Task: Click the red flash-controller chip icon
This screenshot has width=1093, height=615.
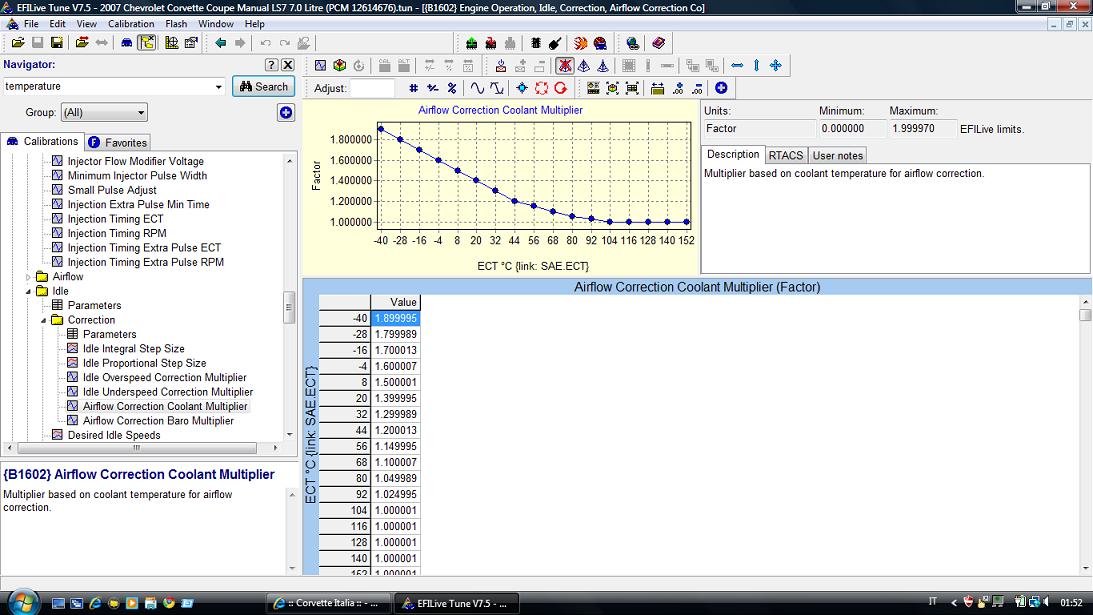Action: click(491, 43)
